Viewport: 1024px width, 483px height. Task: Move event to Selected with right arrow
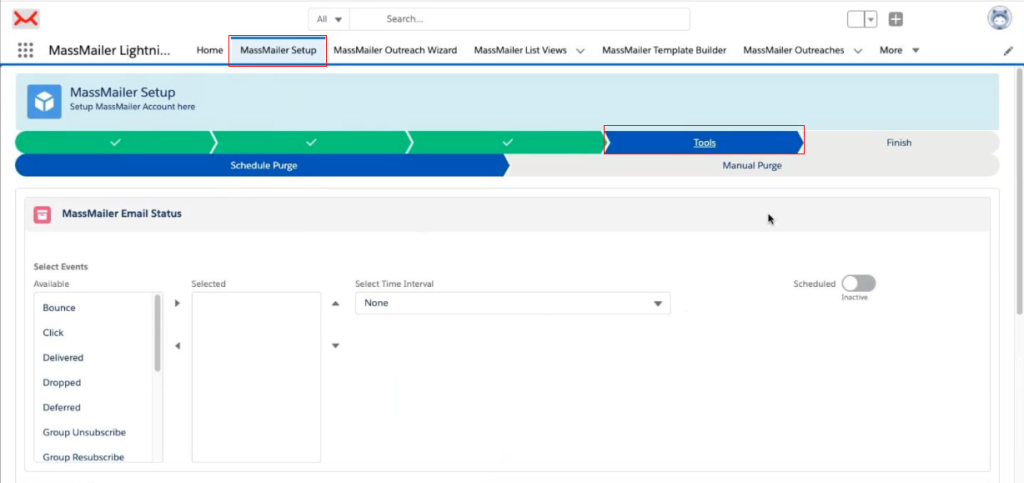pos(178,304)
